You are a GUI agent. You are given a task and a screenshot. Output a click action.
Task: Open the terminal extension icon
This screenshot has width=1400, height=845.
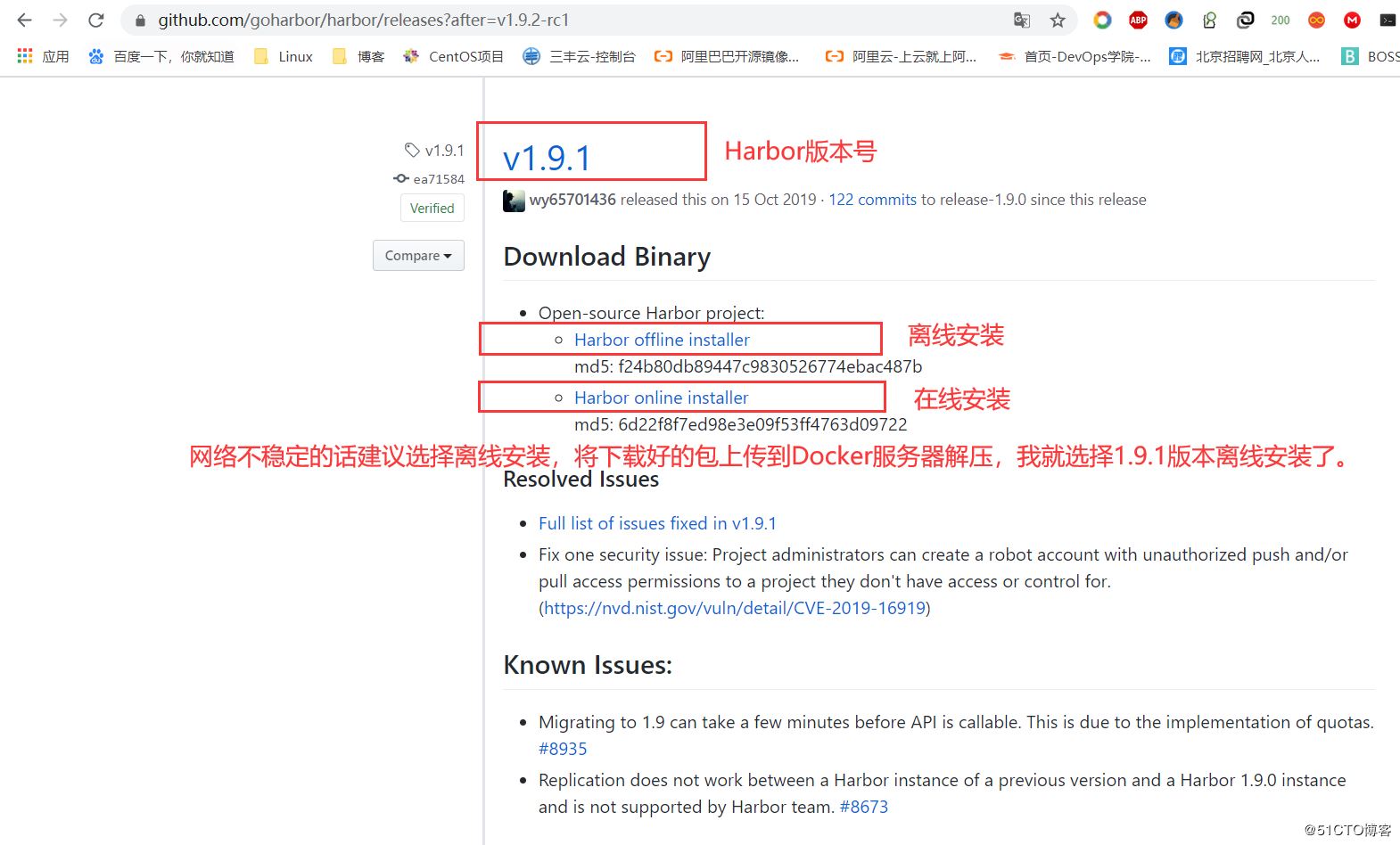pyautogui.click(x=1388, y=20)
